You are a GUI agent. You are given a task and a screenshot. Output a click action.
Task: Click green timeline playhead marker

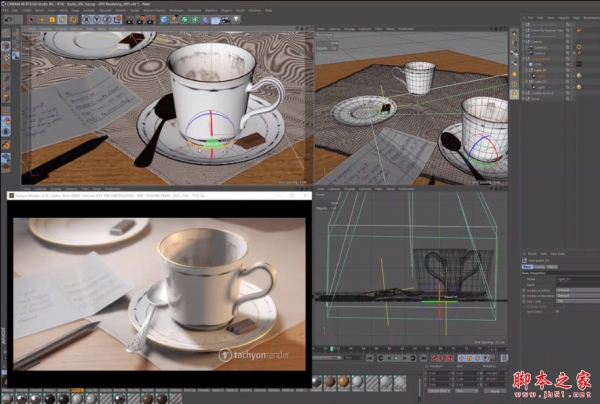[x=332, y=349]
